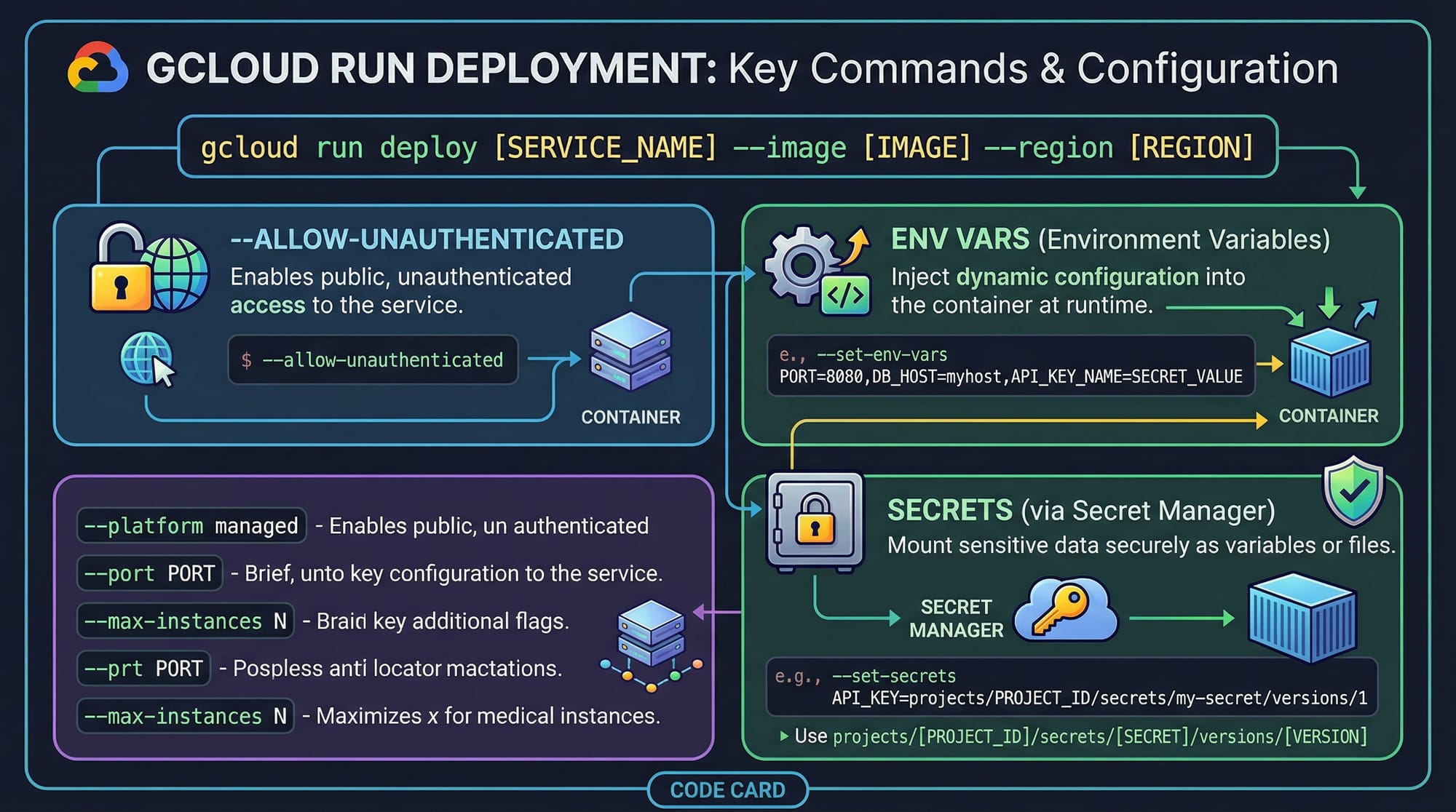1456x812 pixels.
Task: Click the --set-secrets example code box
Action: (1071, 688)
